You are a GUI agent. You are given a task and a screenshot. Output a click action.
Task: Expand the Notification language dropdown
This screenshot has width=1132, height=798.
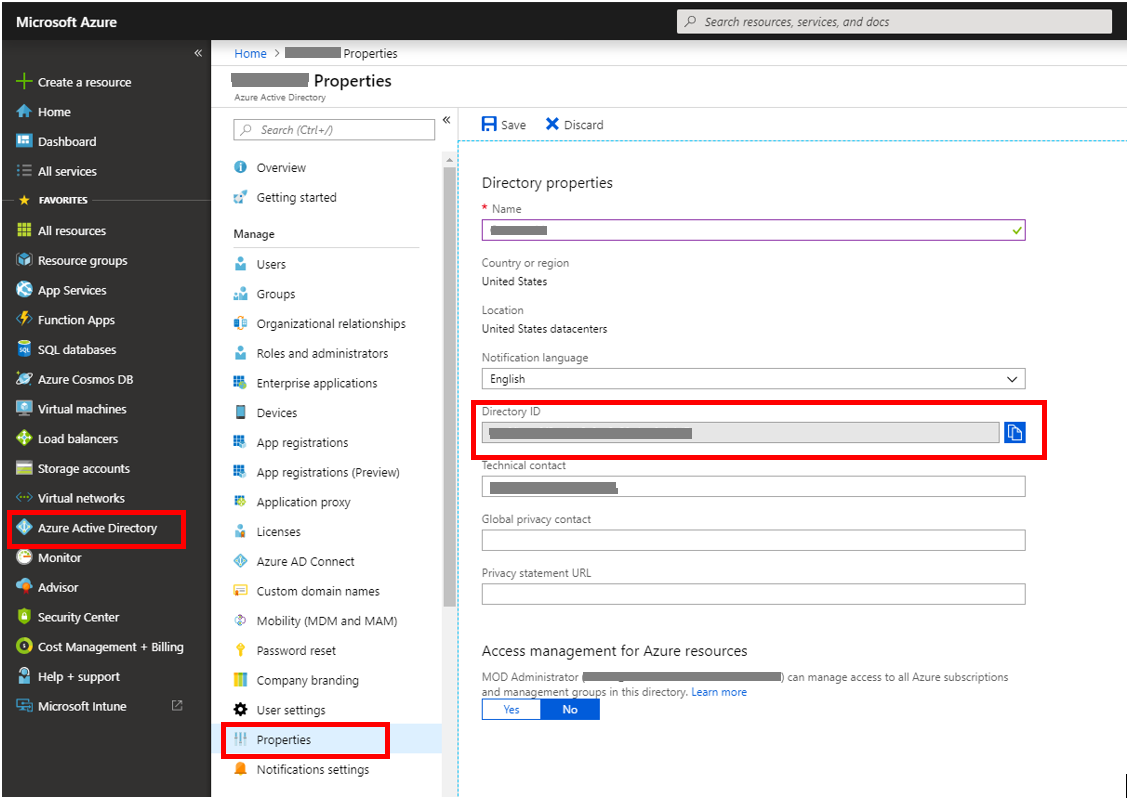pos(1012,379)
